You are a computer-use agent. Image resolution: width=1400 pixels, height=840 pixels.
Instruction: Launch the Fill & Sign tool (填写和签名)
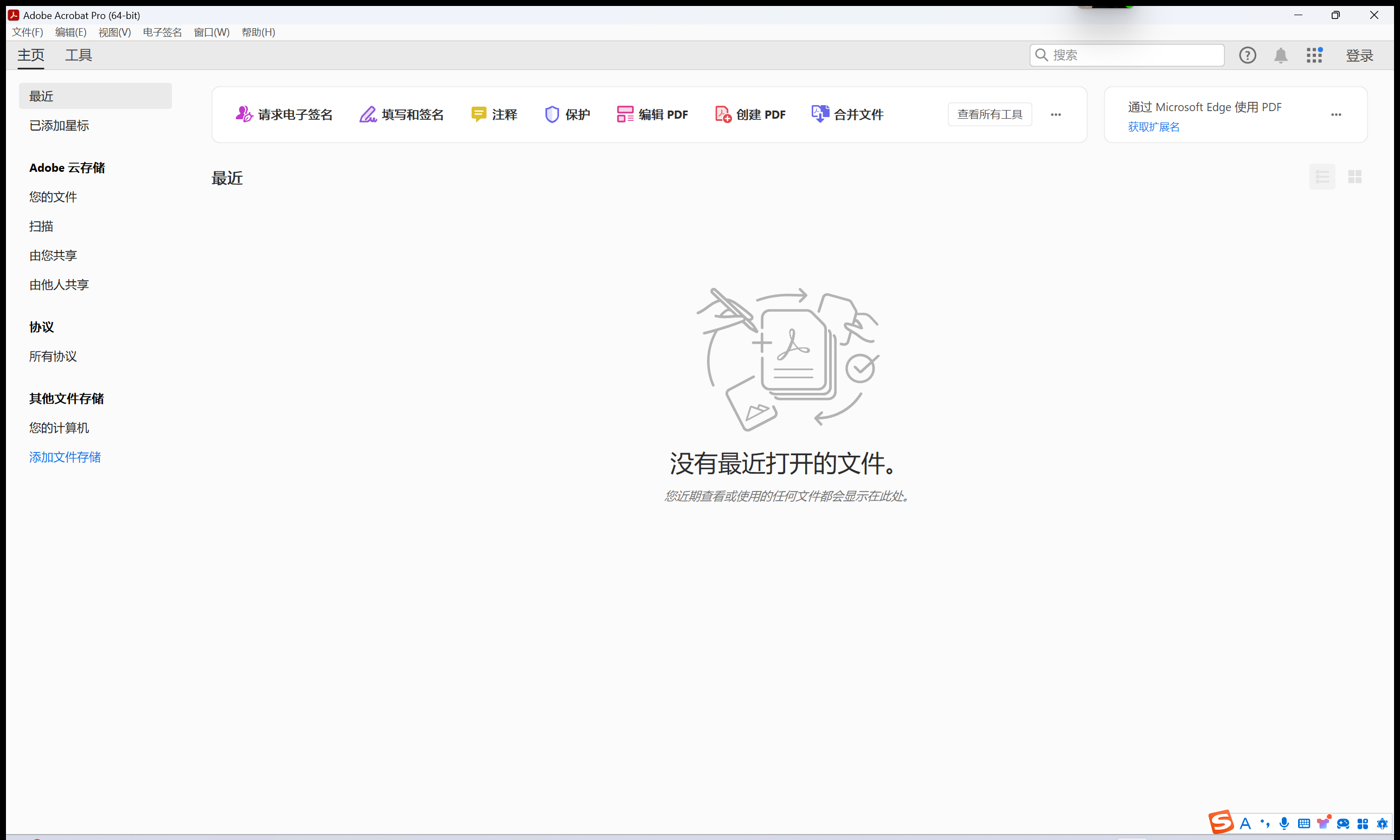(402, 114)
